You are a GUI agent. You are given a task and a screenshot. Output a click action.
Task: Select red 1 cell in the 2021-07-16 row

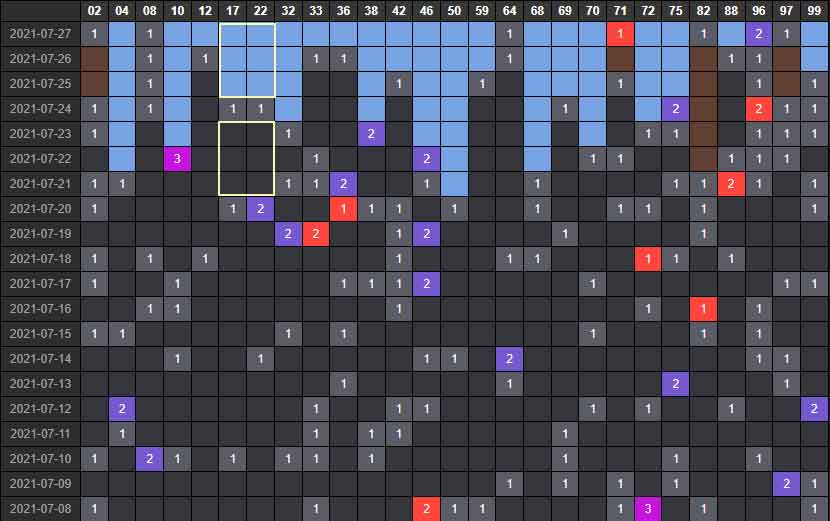click(703, 308)
